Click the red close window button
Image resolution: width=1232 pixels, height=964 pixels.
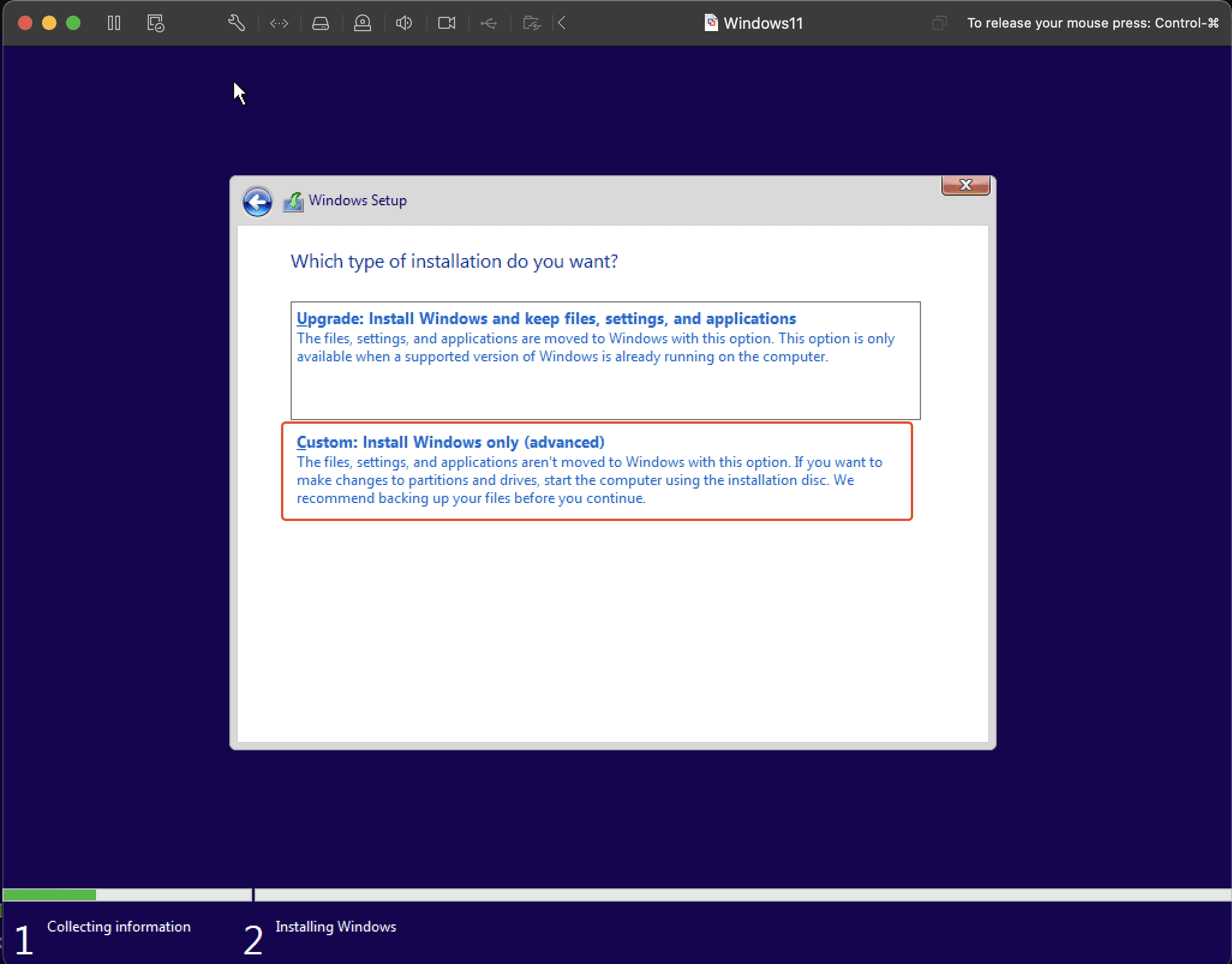pyautogui.click(x=25, y=23)
